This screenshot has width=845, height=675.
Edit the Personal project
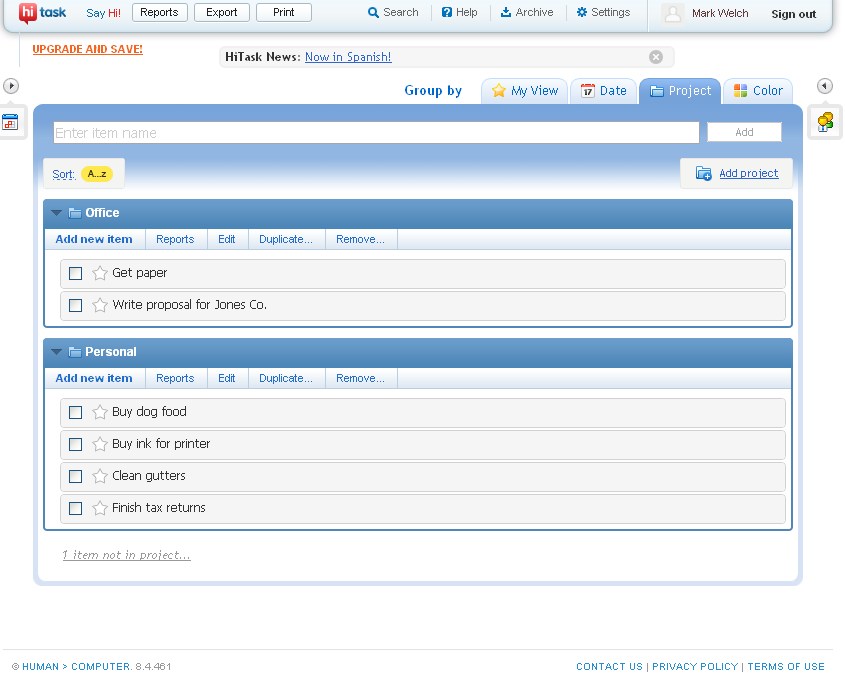pyautogui.click(x=226, y=378)
